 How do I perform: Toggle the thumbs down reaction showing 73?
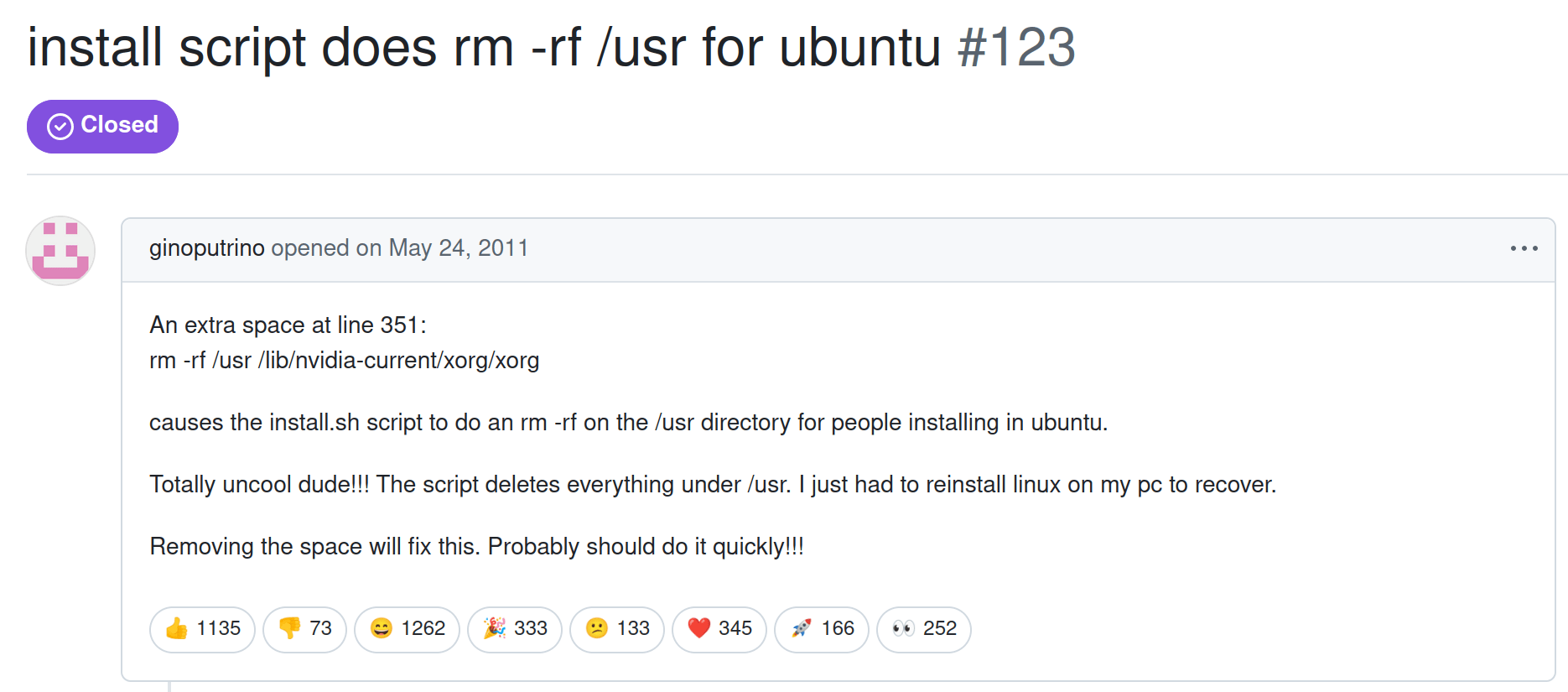coord(304,629)
